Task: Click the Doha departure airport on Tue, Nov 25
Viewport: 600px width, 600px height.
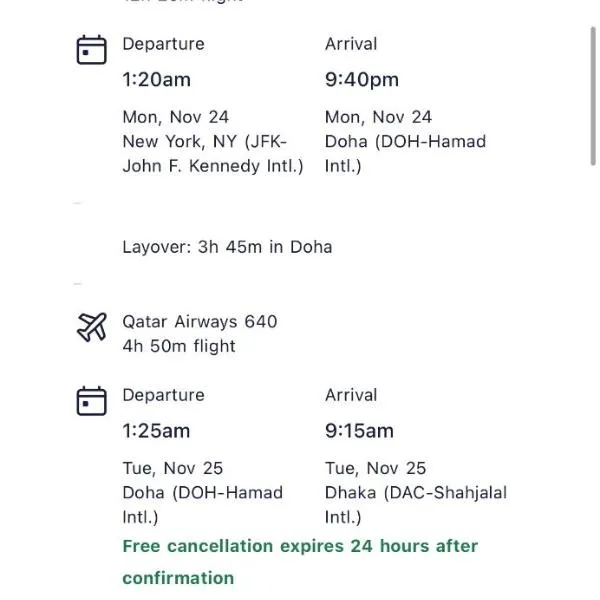Action: coord(202,505)
